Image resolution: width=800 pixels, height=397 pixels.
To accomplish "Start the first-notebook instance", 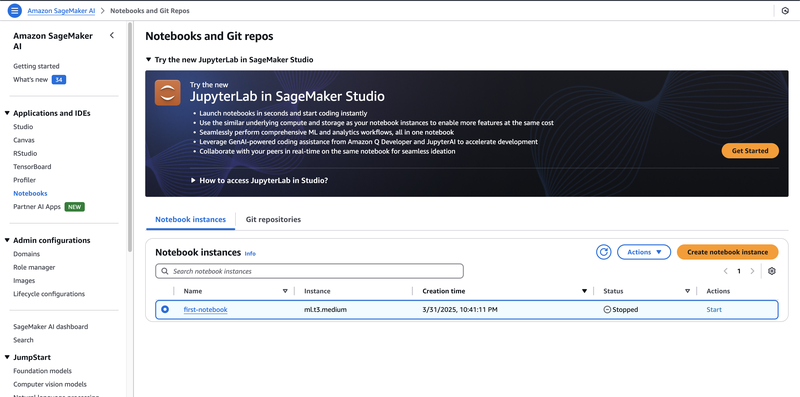I will pos(714,310).
